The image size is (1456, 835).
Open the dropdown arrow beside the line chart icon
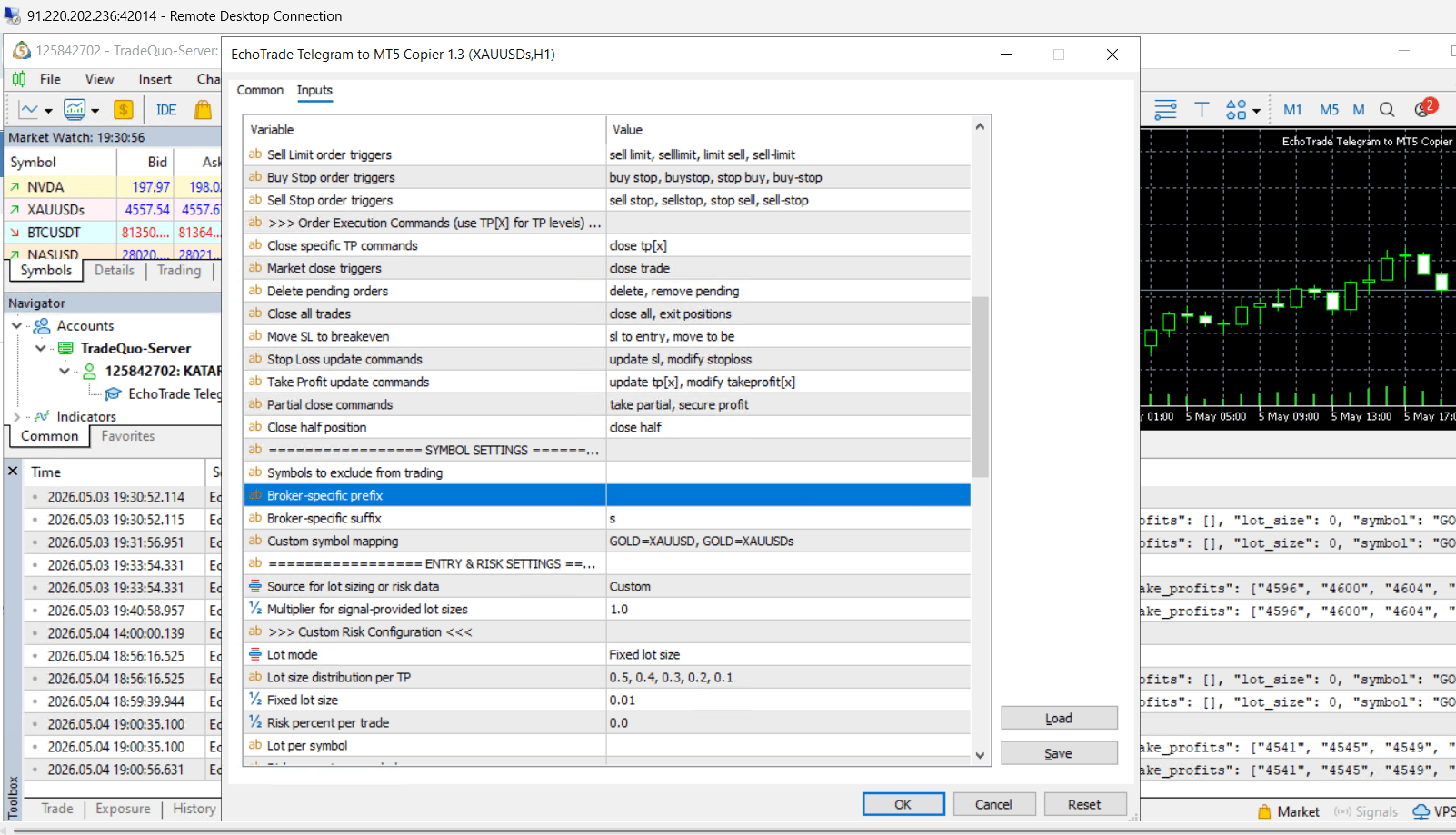(48, 111)
